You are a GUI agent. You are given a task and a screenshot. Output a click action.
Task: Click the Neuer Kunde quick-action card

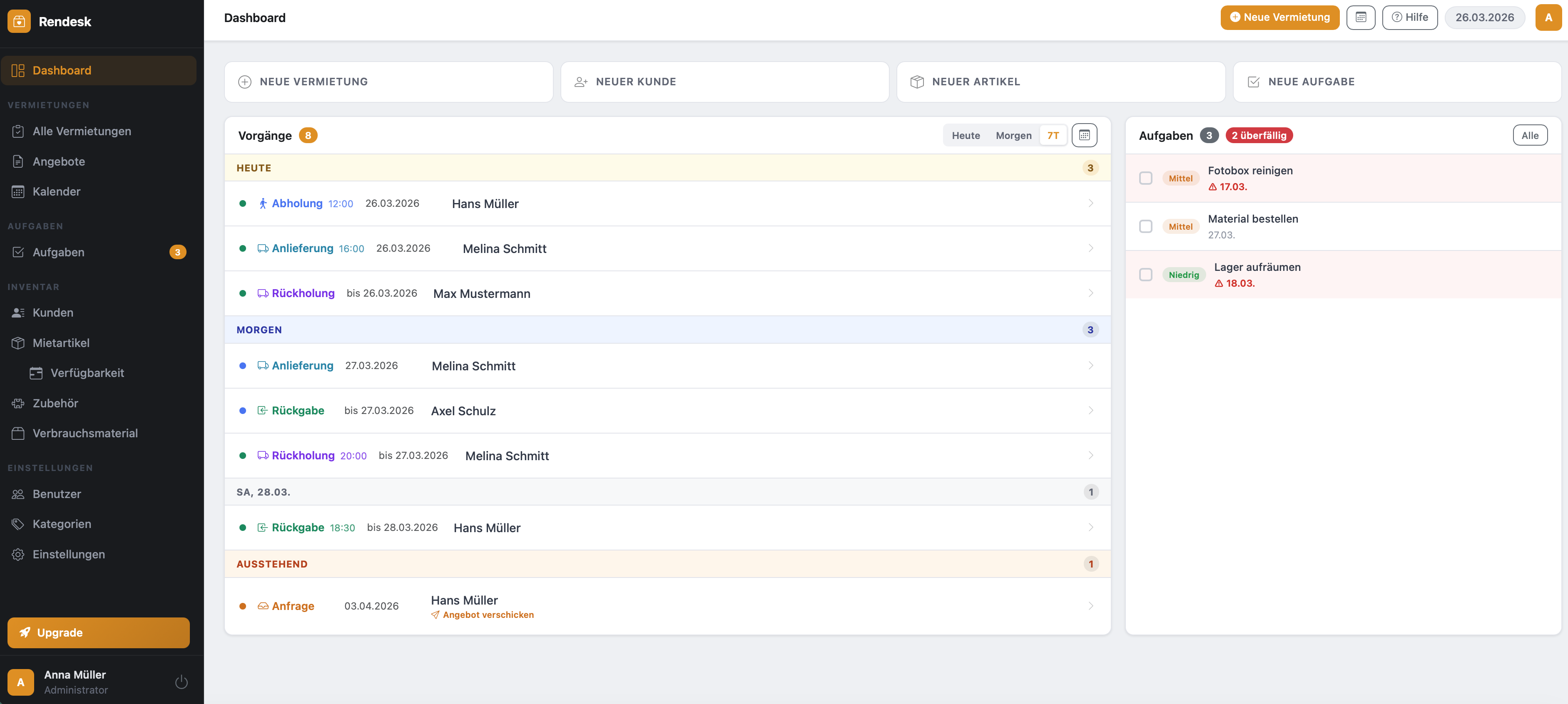724,82
